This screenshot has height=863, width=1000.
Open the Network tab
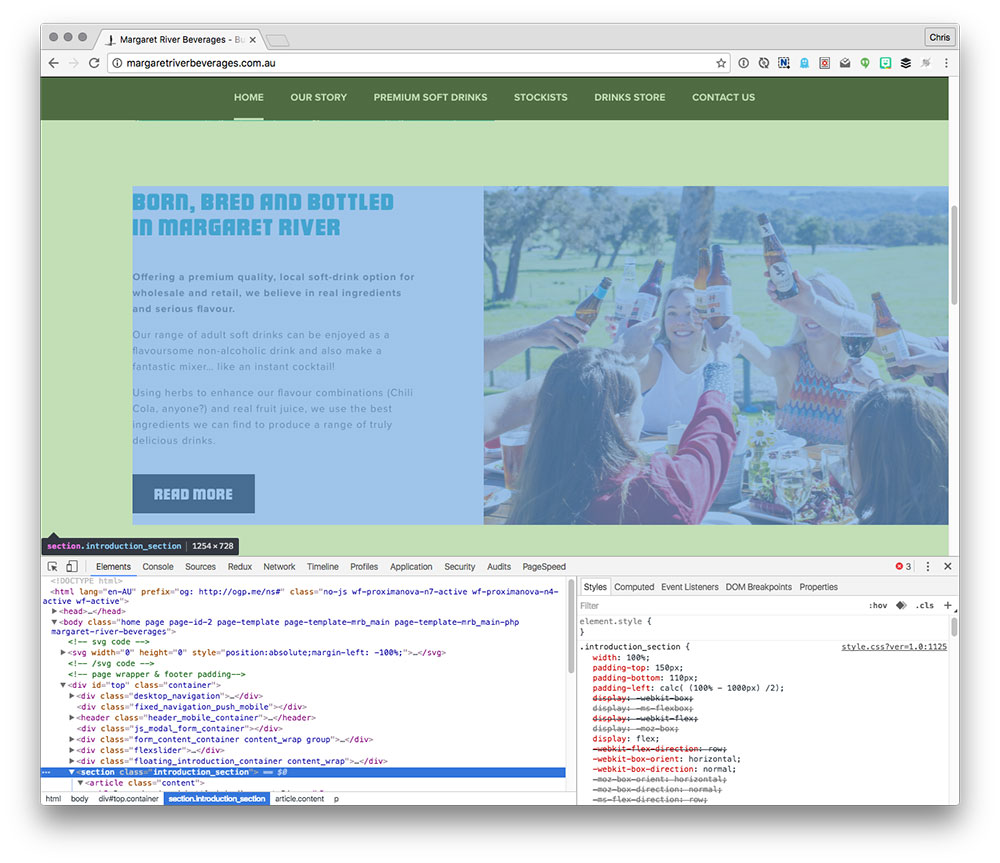click(279, 566)
